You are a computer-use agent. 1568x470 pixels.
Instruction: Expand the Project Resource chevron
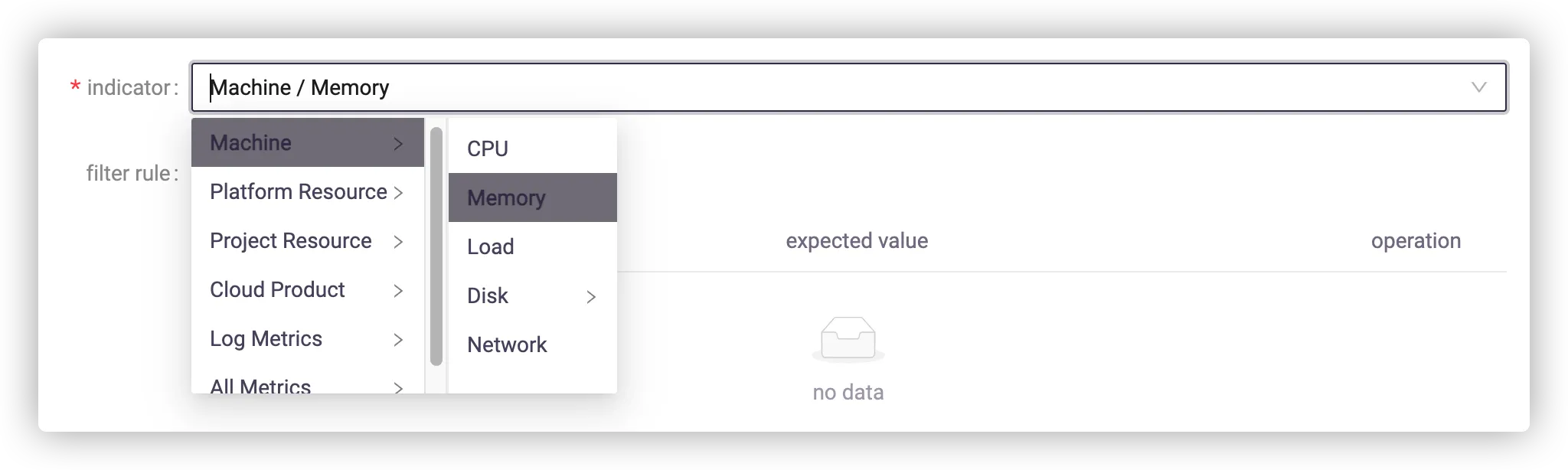click(398, 241)
